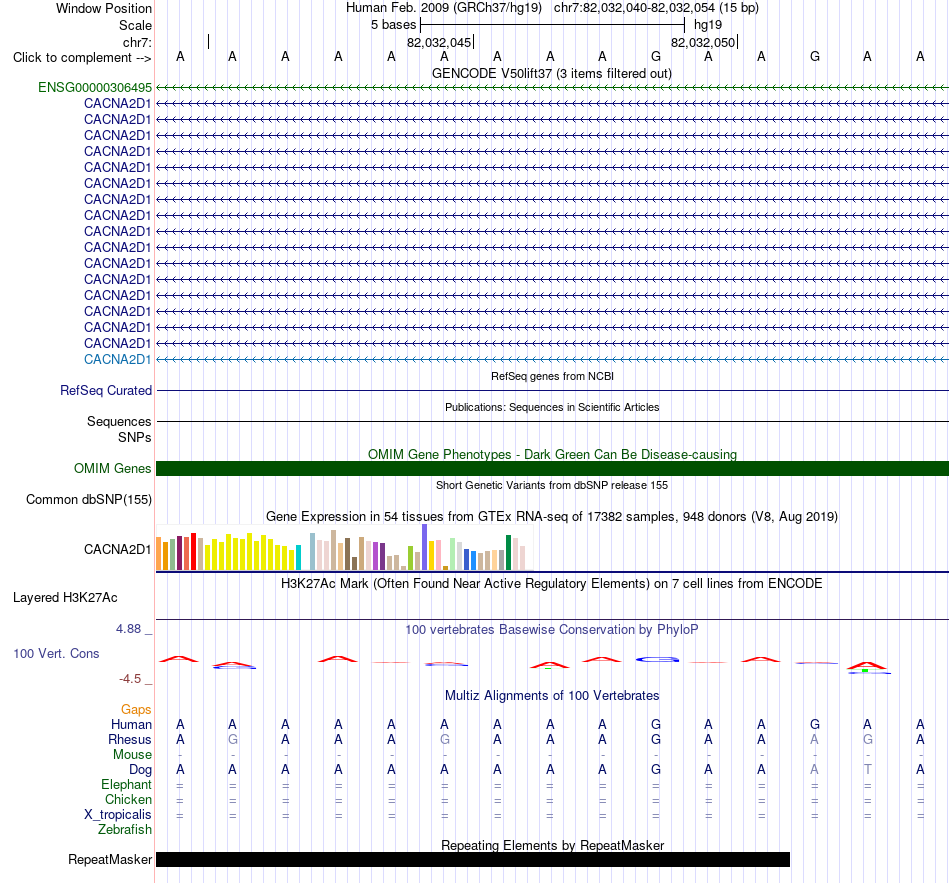Open the Common dbSNP(155) track label
This screenshot has height=883, width=950.
[x=88, y=499]
